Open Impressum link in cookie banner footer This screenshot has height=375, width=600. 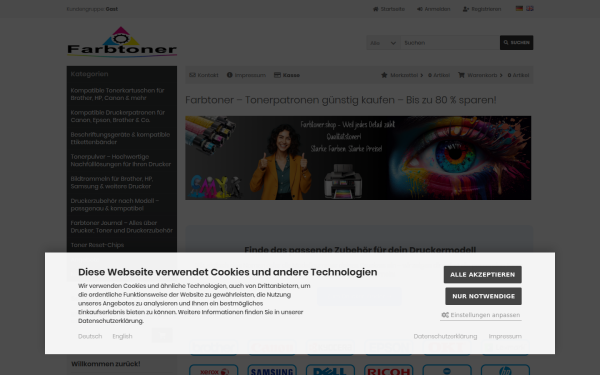click(x=505, y=336)
